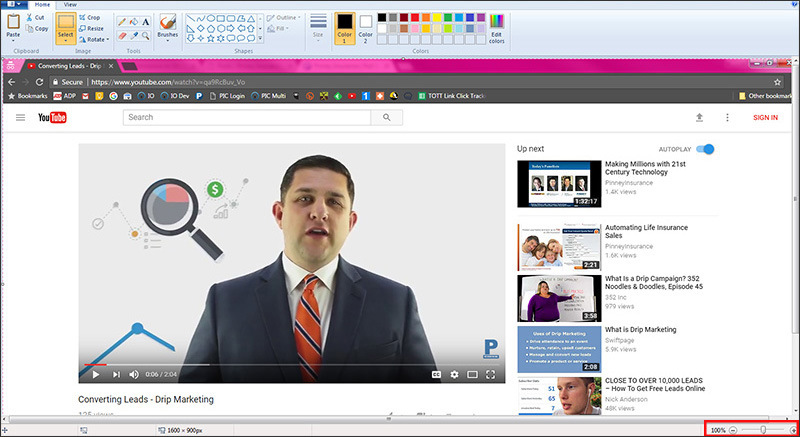This screenshot has width=800, height=437.
Task: Click the zoom slider handle in status bar
Action: coord(763,430)
